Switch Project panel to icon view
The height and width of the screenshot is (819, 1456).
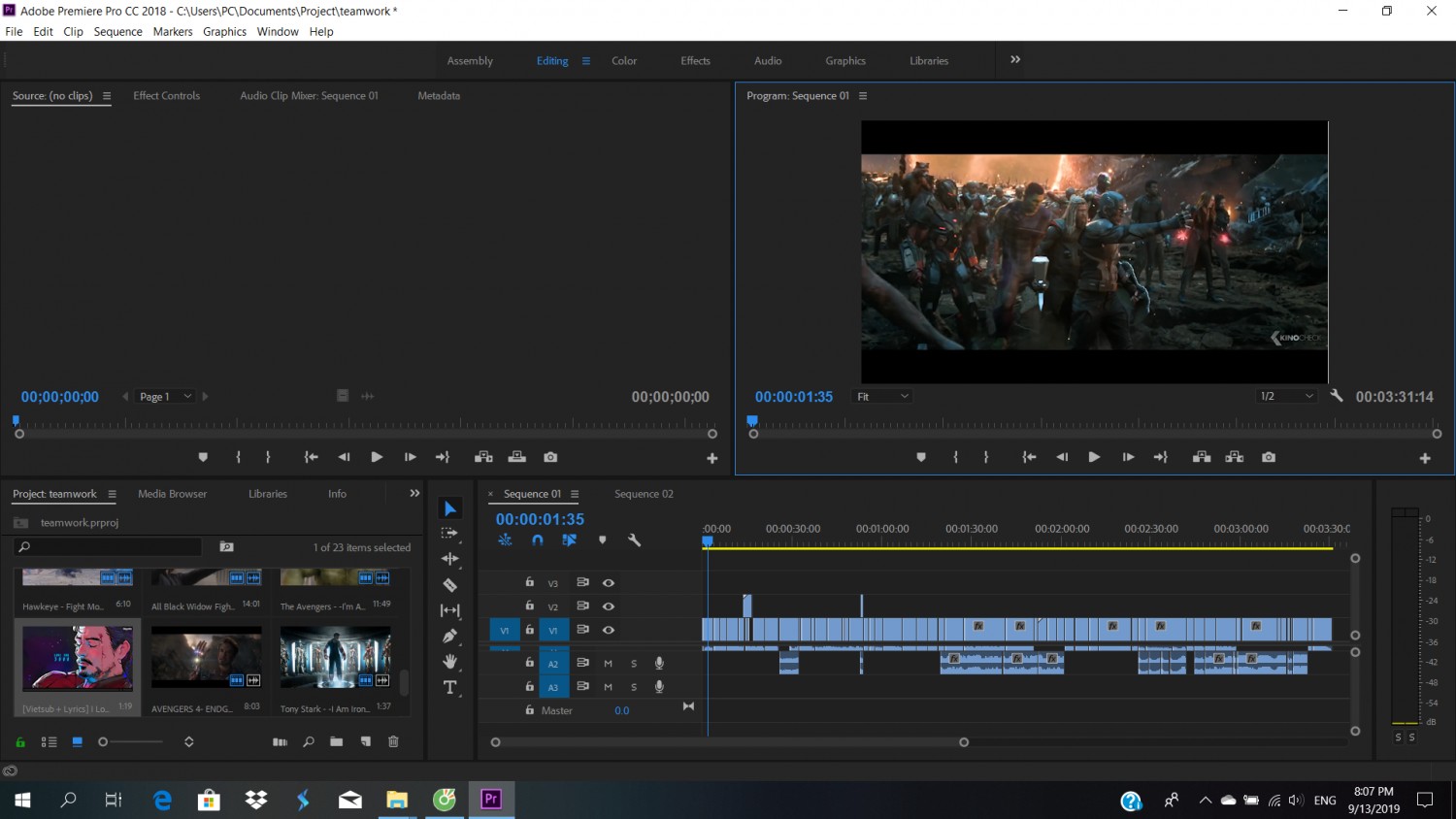coord(77,741)
